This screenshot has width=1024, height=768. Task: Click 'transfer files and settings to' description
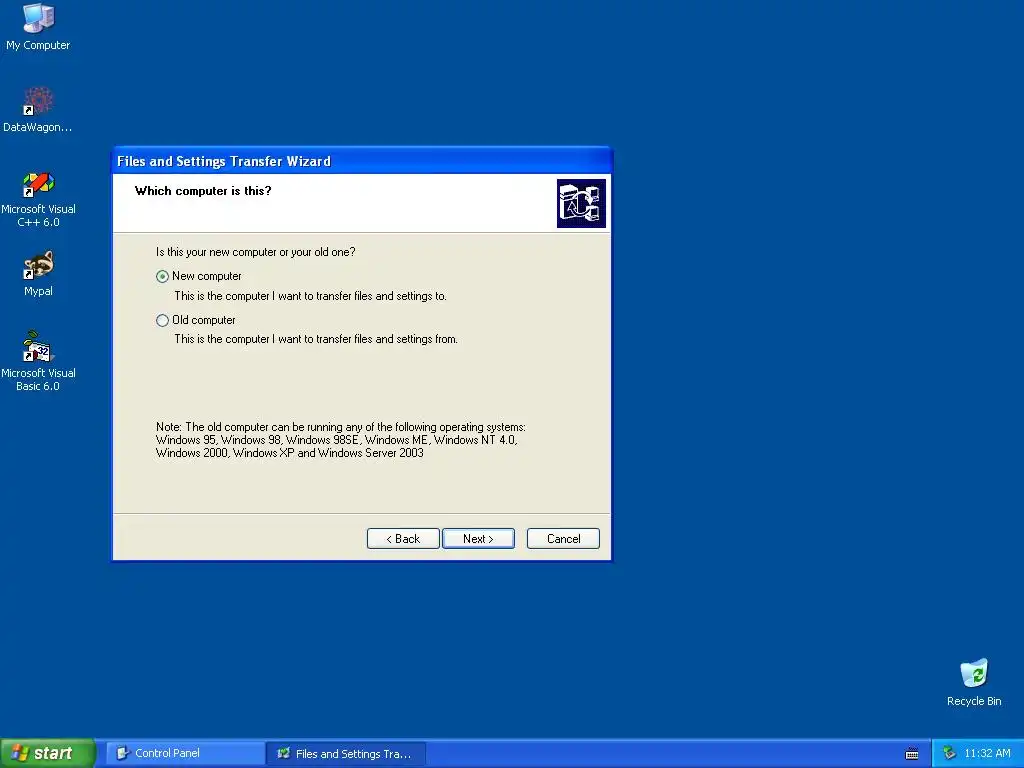pos(310,296)
